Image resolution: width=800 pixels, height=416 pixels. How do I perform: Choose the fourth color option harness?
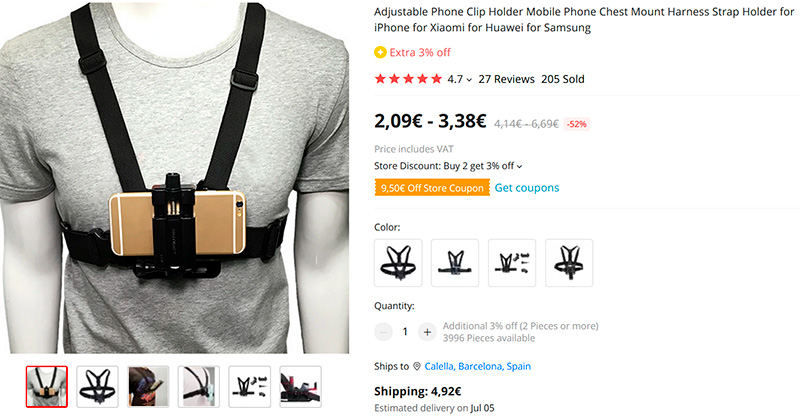click(x=569, y=263)
